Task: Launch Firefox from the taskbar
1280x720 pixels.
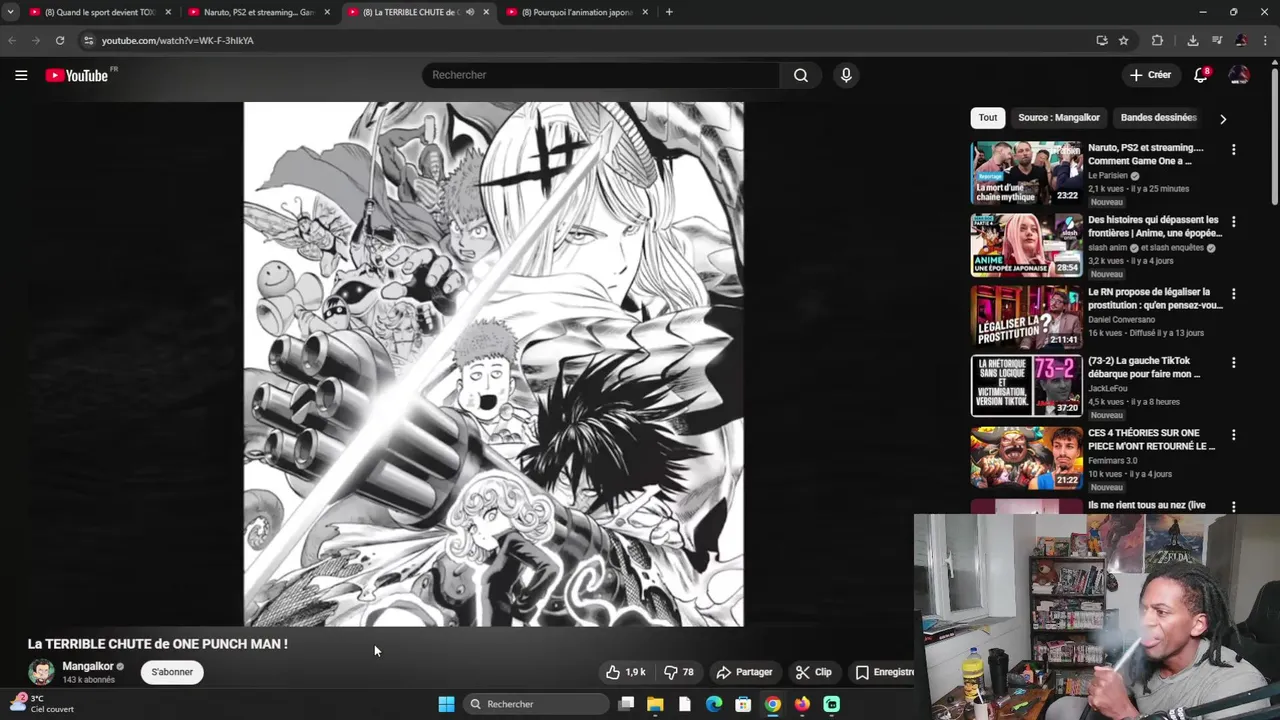Action: 802,704
